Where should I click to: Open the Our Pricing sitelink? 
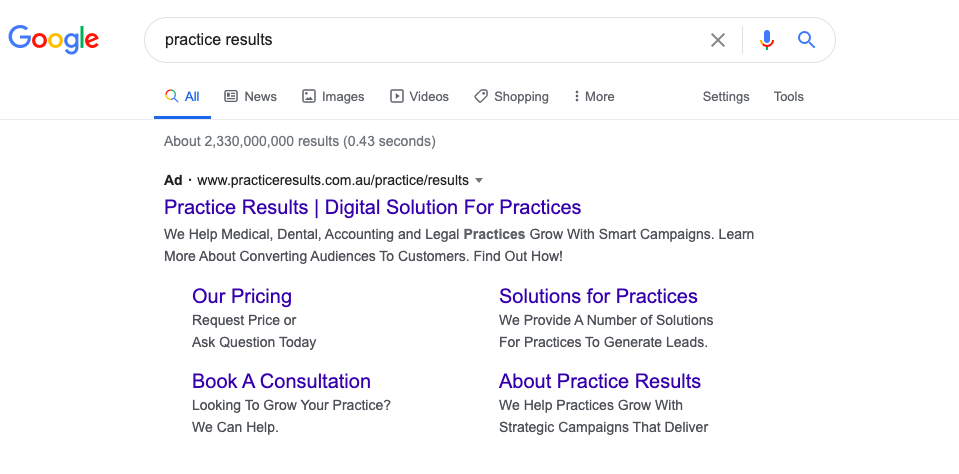click(x=242, y=296)
